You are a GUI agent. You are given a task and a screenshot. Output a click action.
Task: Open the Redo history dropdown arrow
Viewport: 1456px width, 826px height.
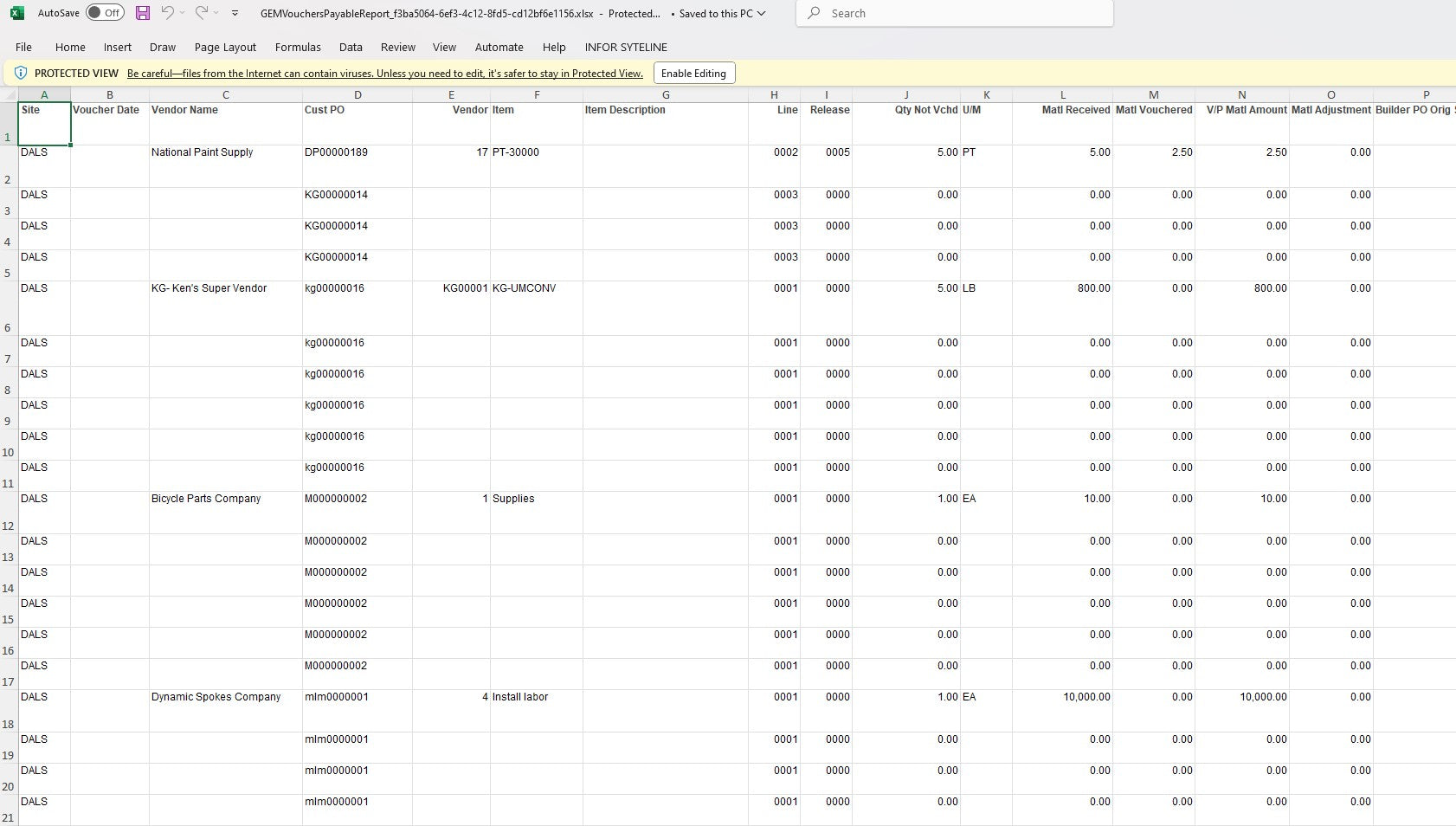tap(216, 13)
